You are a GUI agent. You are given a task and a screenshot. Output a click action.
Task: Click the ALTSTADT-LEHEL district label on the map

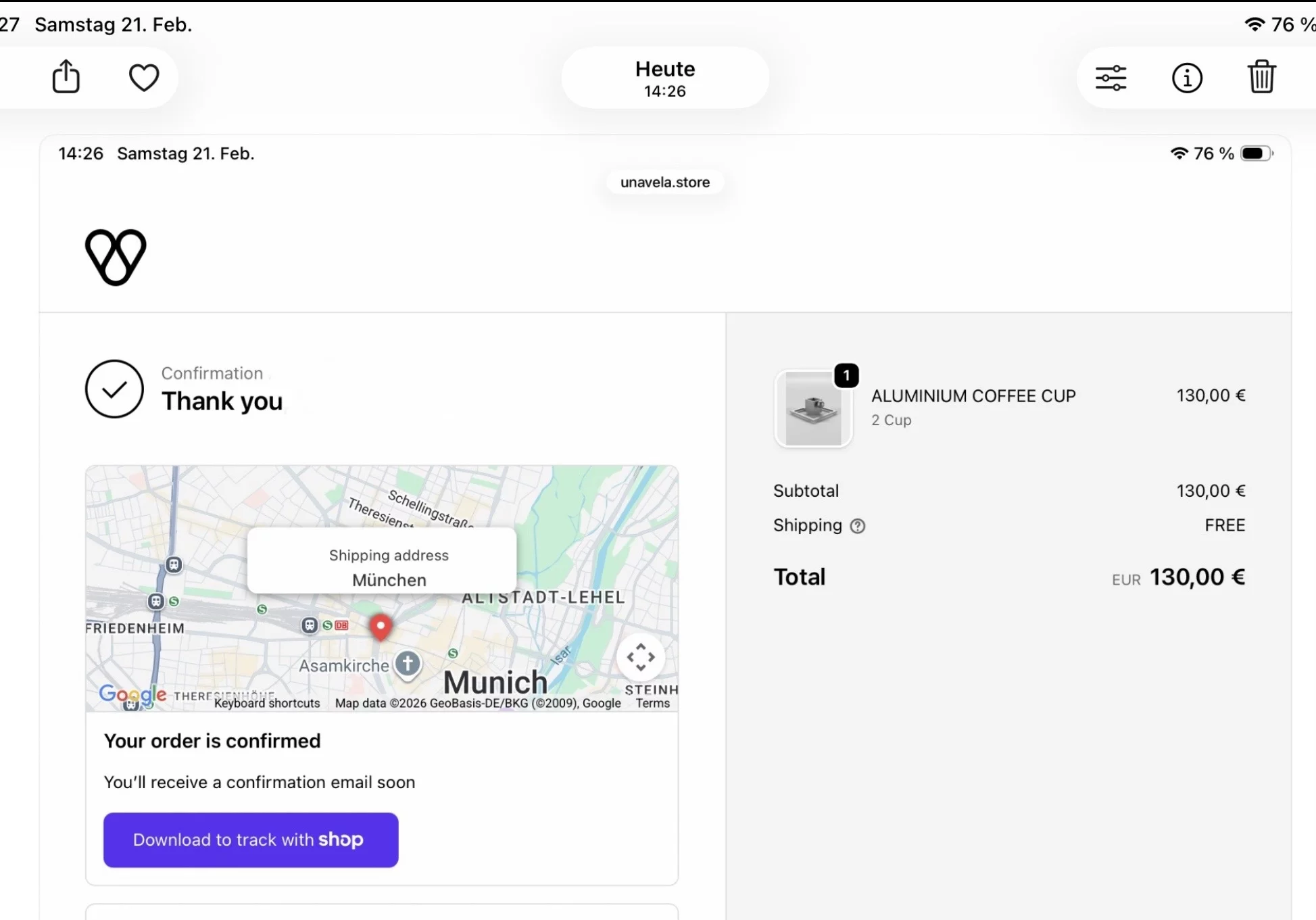coord(543,598)
